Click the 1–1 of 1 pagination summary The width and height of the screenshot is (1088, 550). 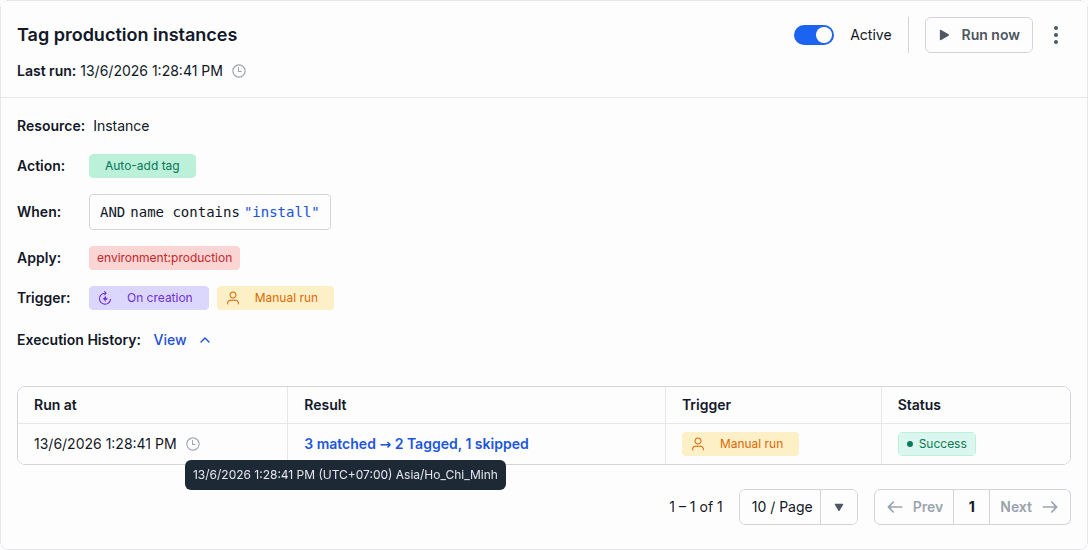tap(696, 507)
